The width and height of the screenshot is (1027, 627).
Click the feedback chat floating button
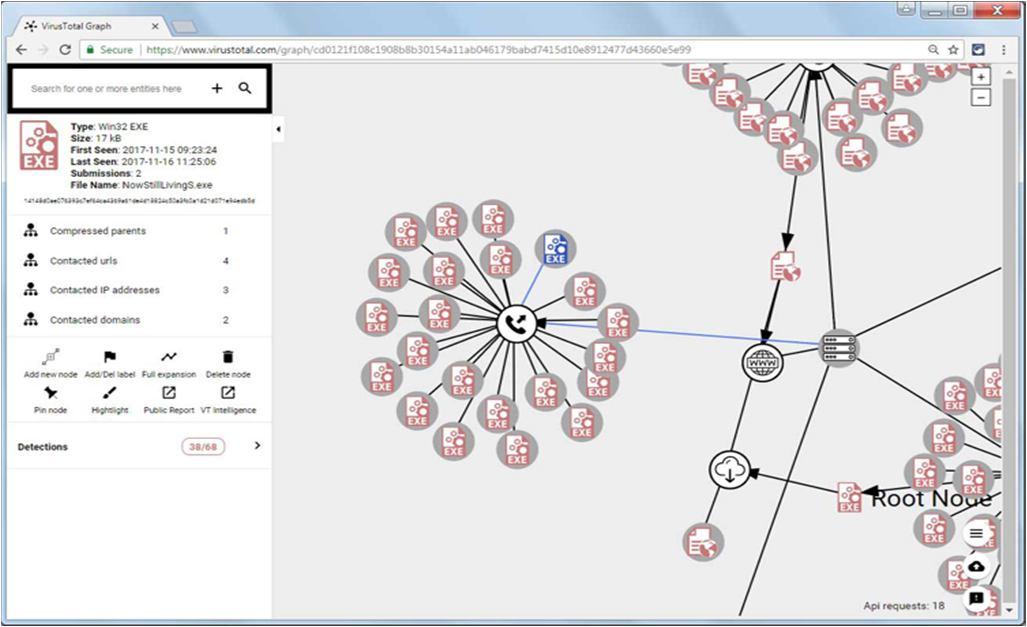[x=976, y=598]
